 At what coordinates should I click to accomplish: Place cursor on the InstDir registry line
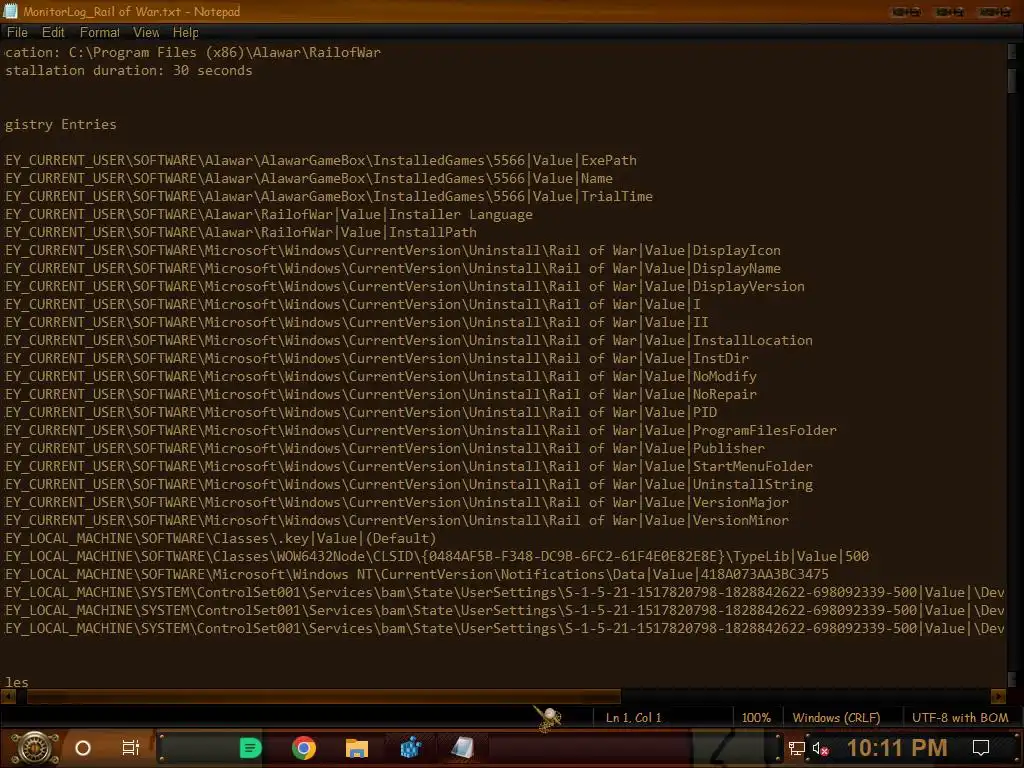point(377,359)
